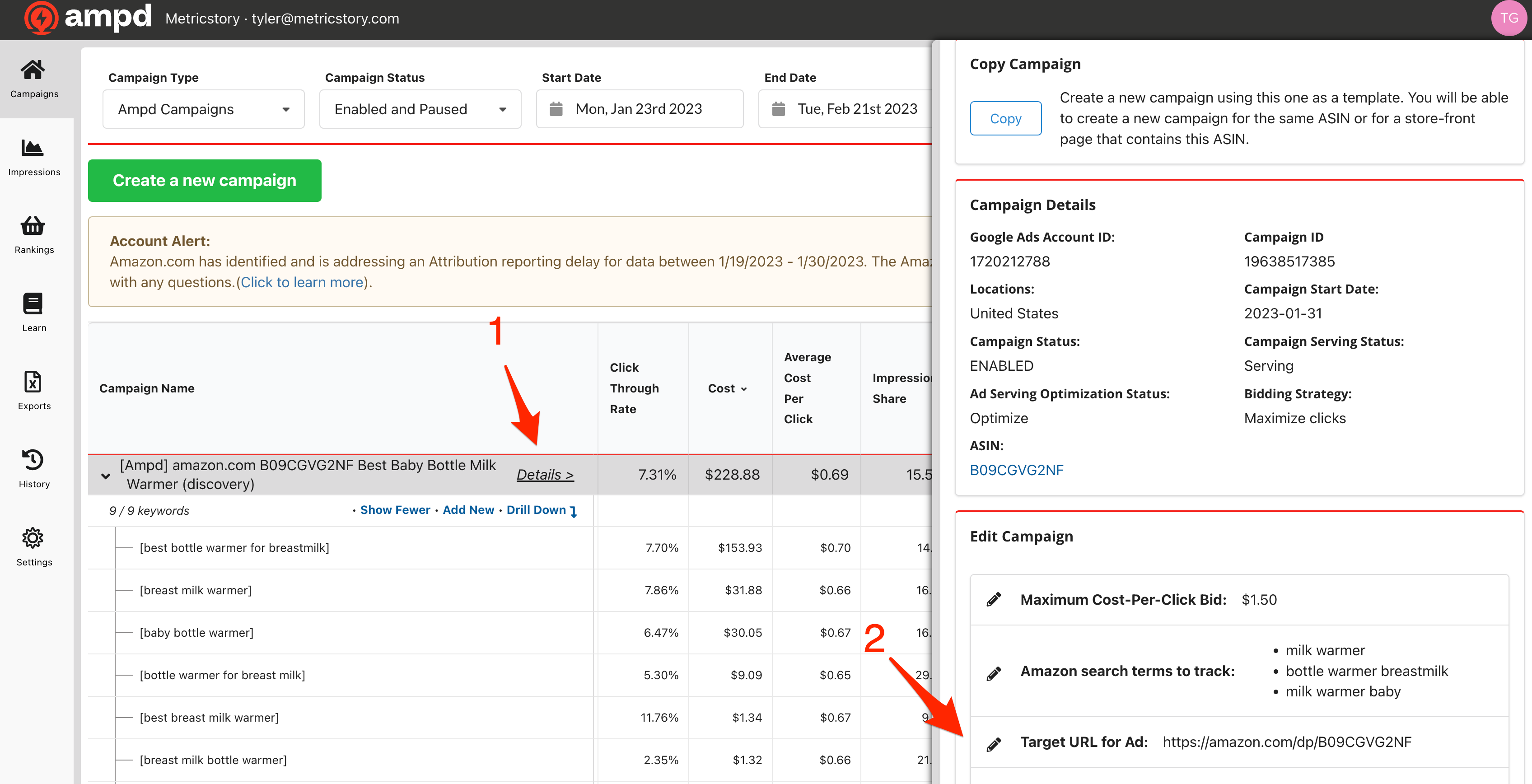Open the Exports spreadsheet icon
The height and width of the screenshot is (784, 1532).
pos(33,381)
